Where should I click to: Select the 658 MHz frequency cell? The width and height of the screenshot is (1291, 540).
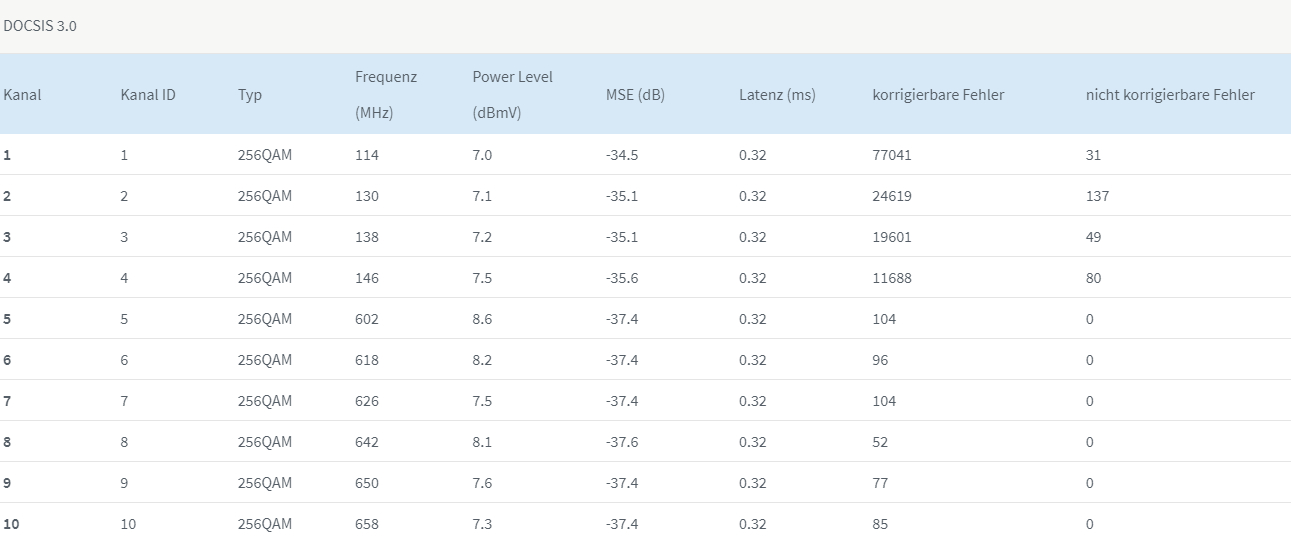(x=367, y=524)
